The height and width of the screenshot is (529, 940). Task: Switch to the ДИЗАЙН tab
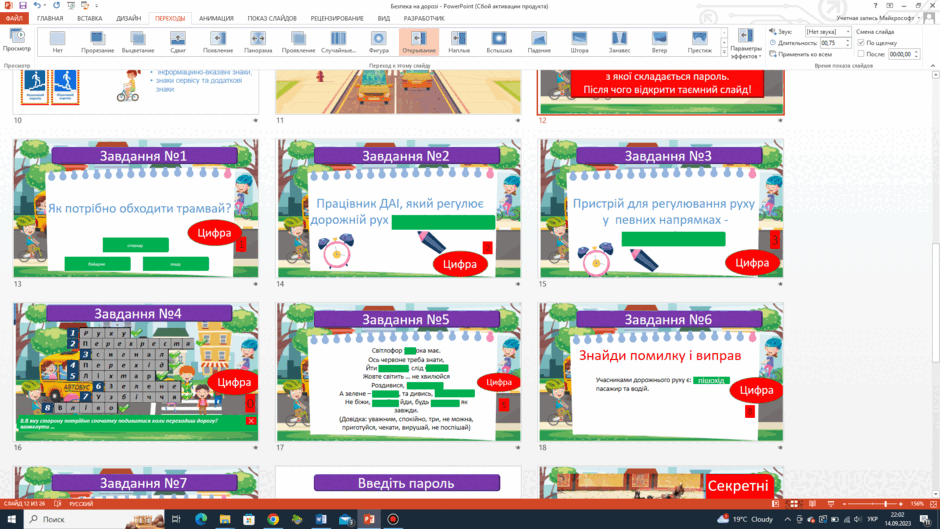point(128,18)
